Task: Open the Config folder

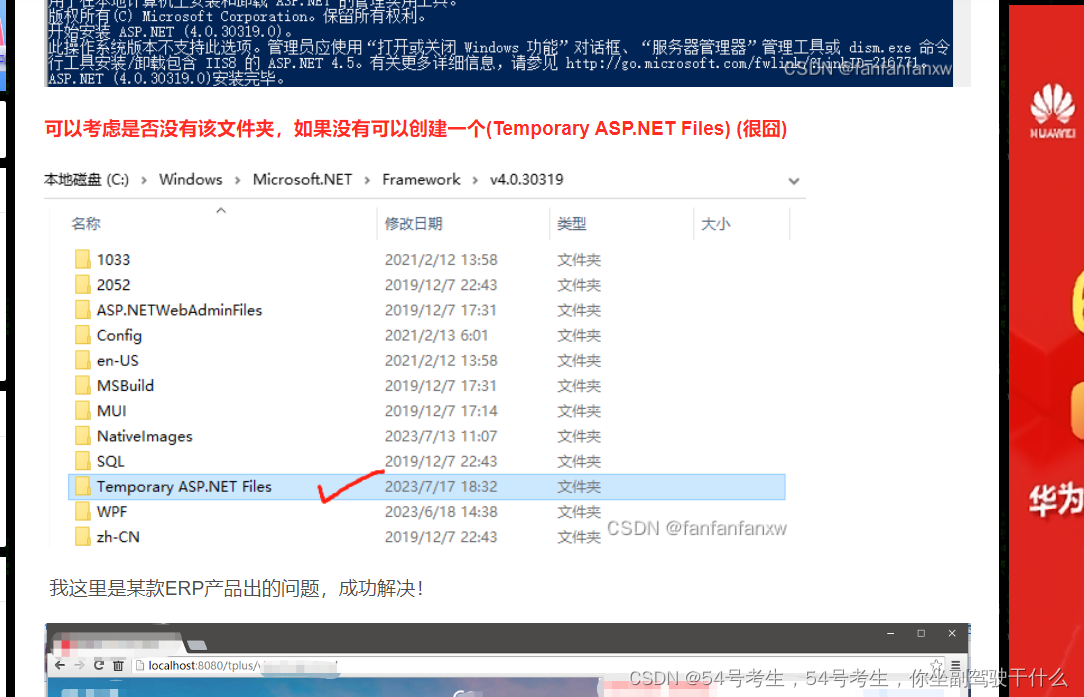Action: pos(118,335)
